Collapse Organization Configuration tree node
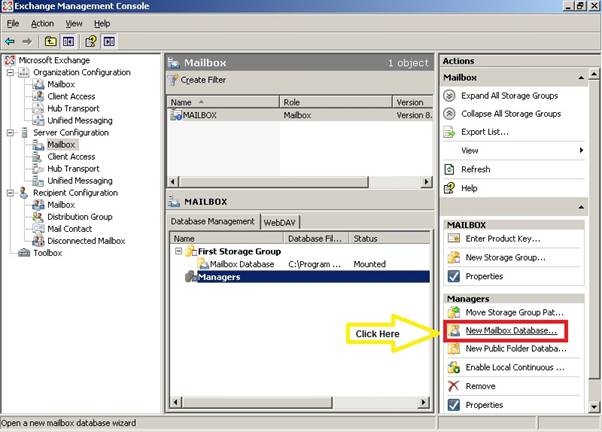Image resolution: width=602 pixels, height=432 pixels. (x=10, y=72)
